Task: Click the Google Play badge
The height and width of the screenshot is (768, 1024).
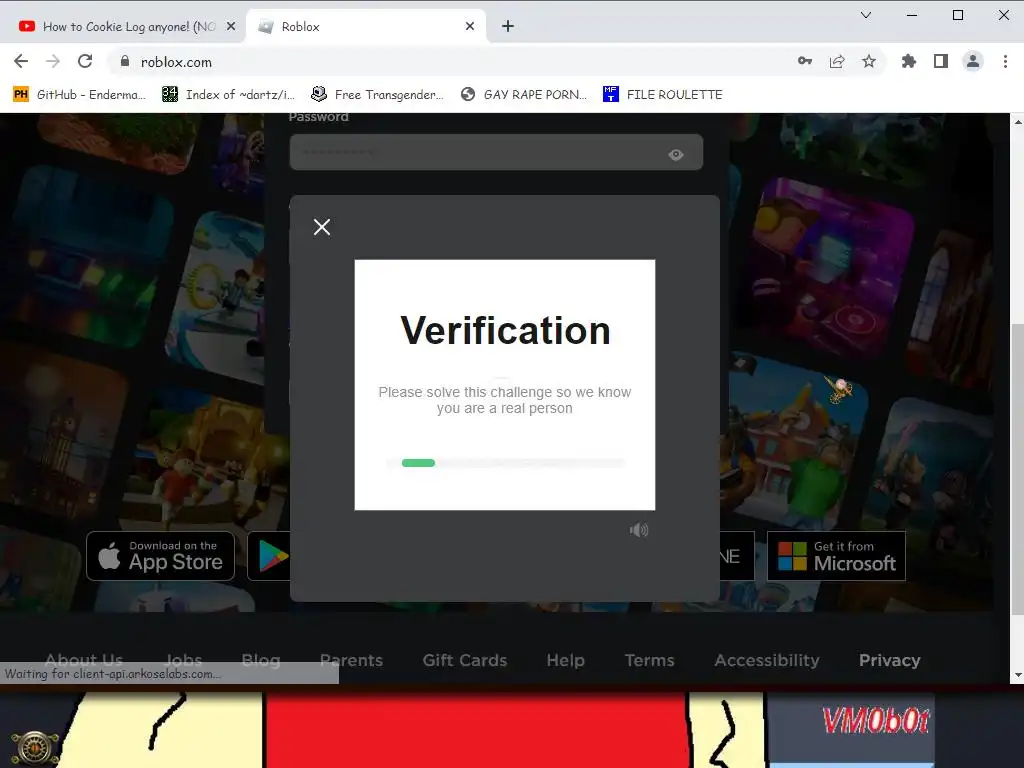Action: click(x=269, y=556)
